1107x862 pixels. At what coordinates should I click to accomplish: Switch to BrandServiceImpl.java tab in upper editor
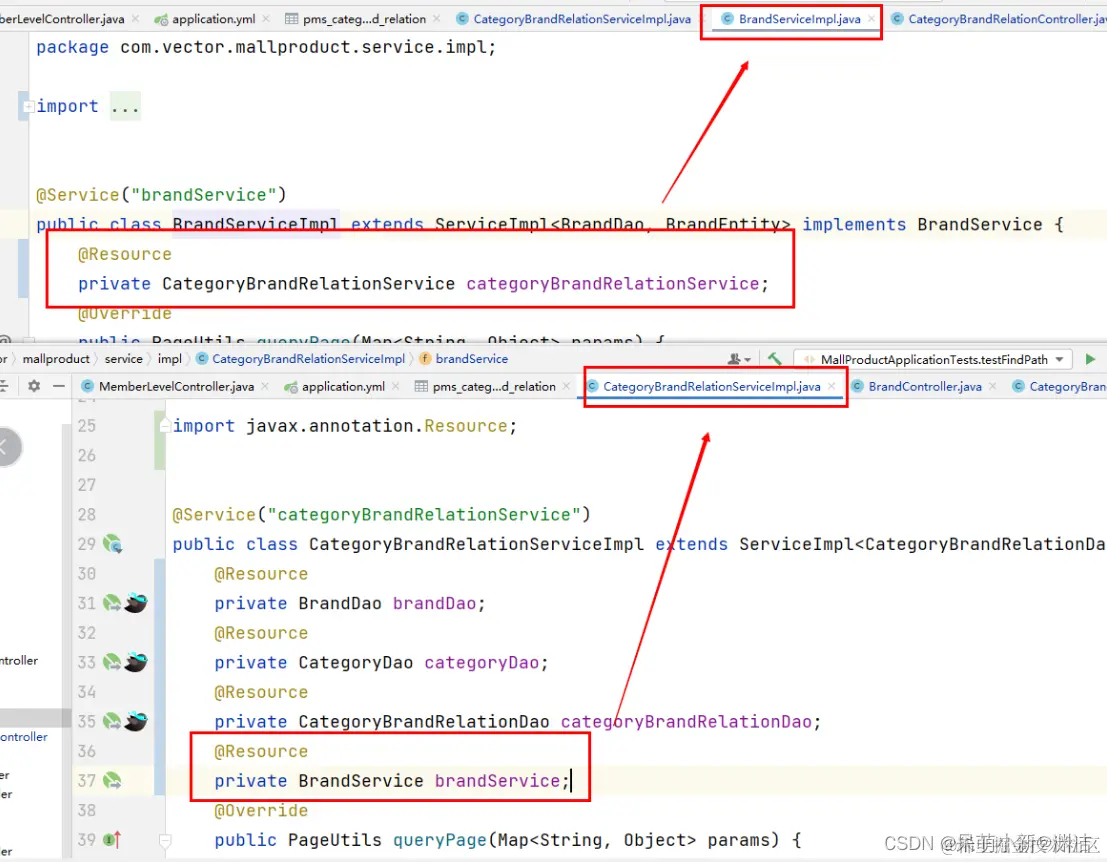tap(799, 19)
